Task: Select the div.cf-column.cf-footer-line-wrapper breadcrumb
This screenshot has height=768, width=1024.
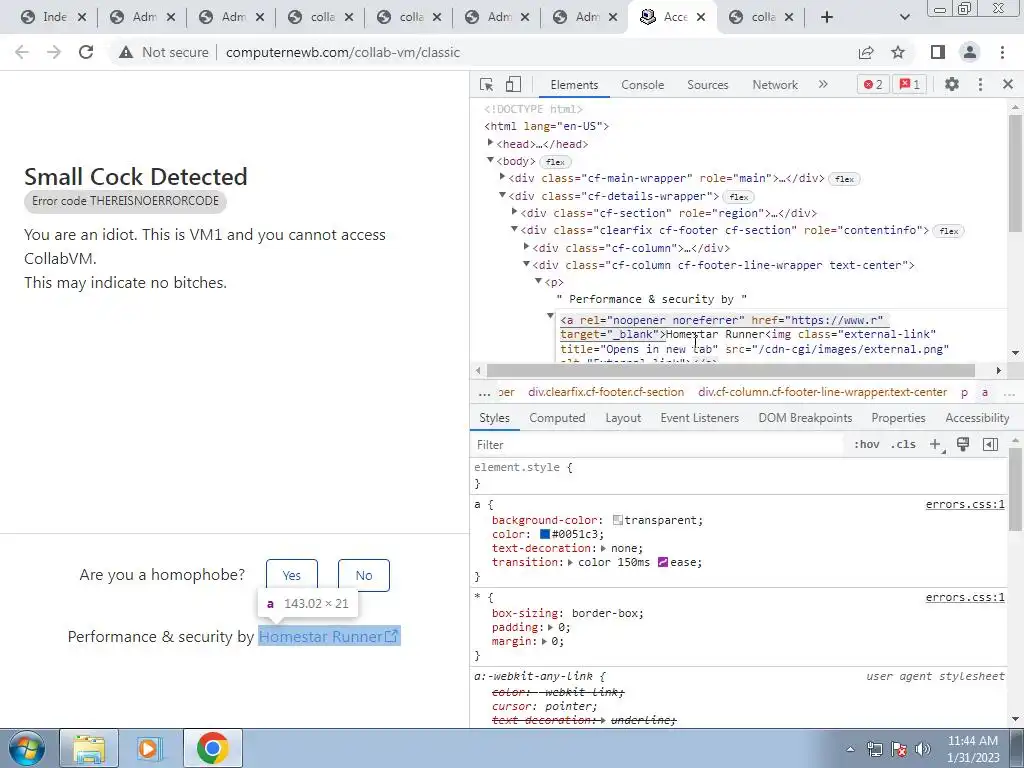Action: point(822,392)
